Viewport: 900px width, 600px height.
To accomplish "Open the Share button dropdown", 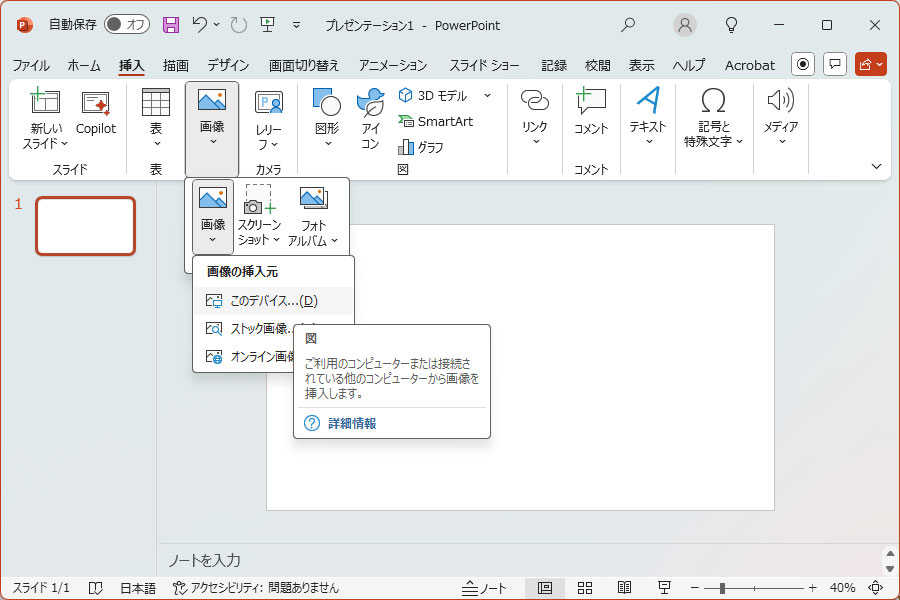I will click(871, 64).
